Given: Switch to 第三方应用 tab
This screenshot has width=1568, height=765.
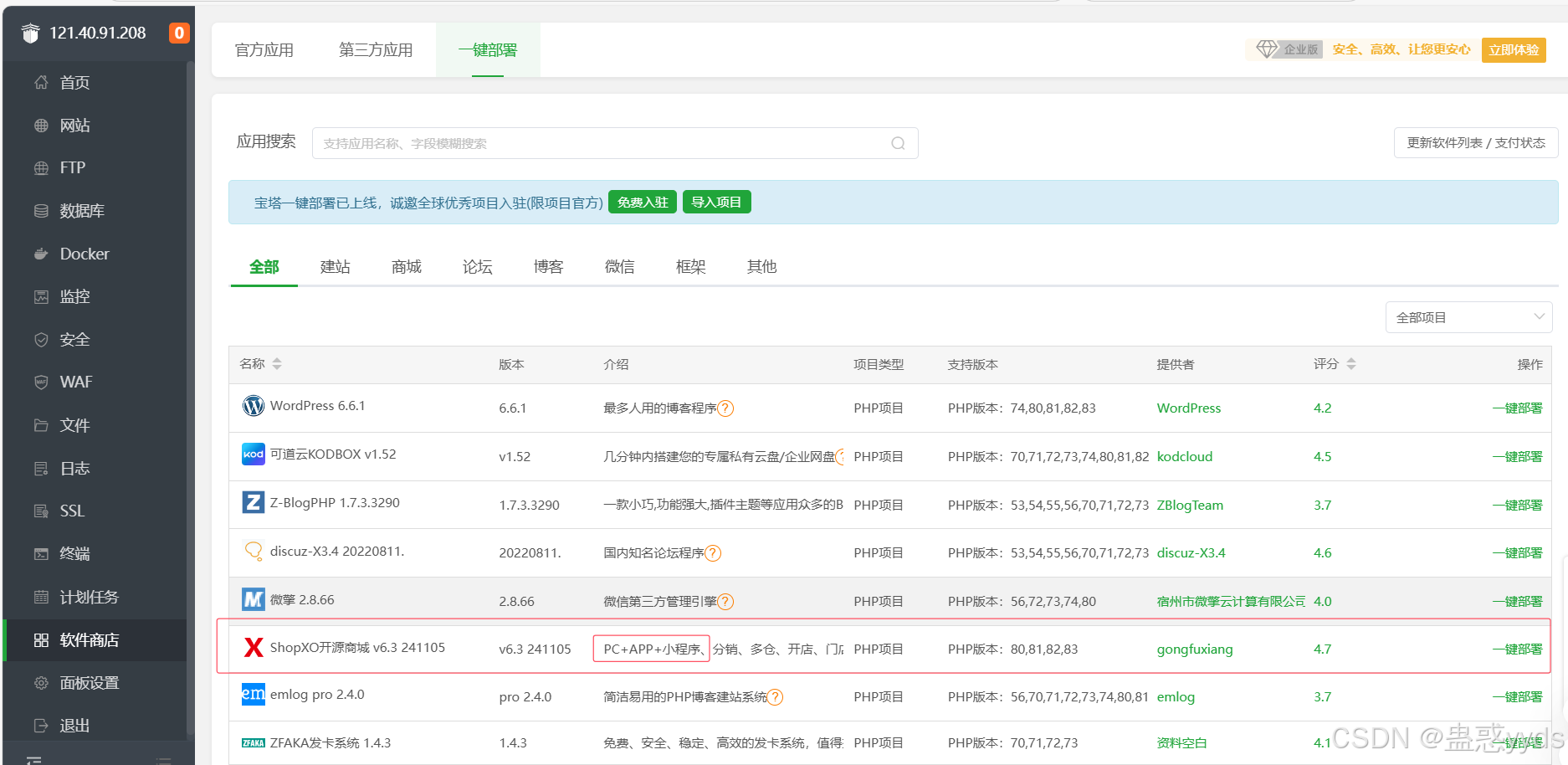Looking at the screenshot, I should tap(376, 50).
